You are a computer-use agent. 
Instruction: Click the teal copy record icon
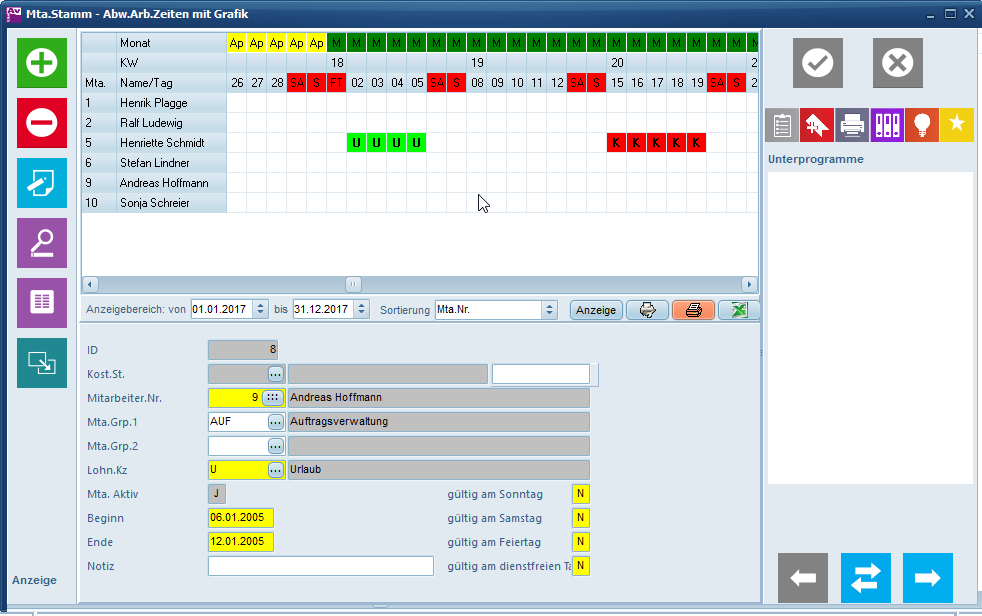(x=42, y=363)
